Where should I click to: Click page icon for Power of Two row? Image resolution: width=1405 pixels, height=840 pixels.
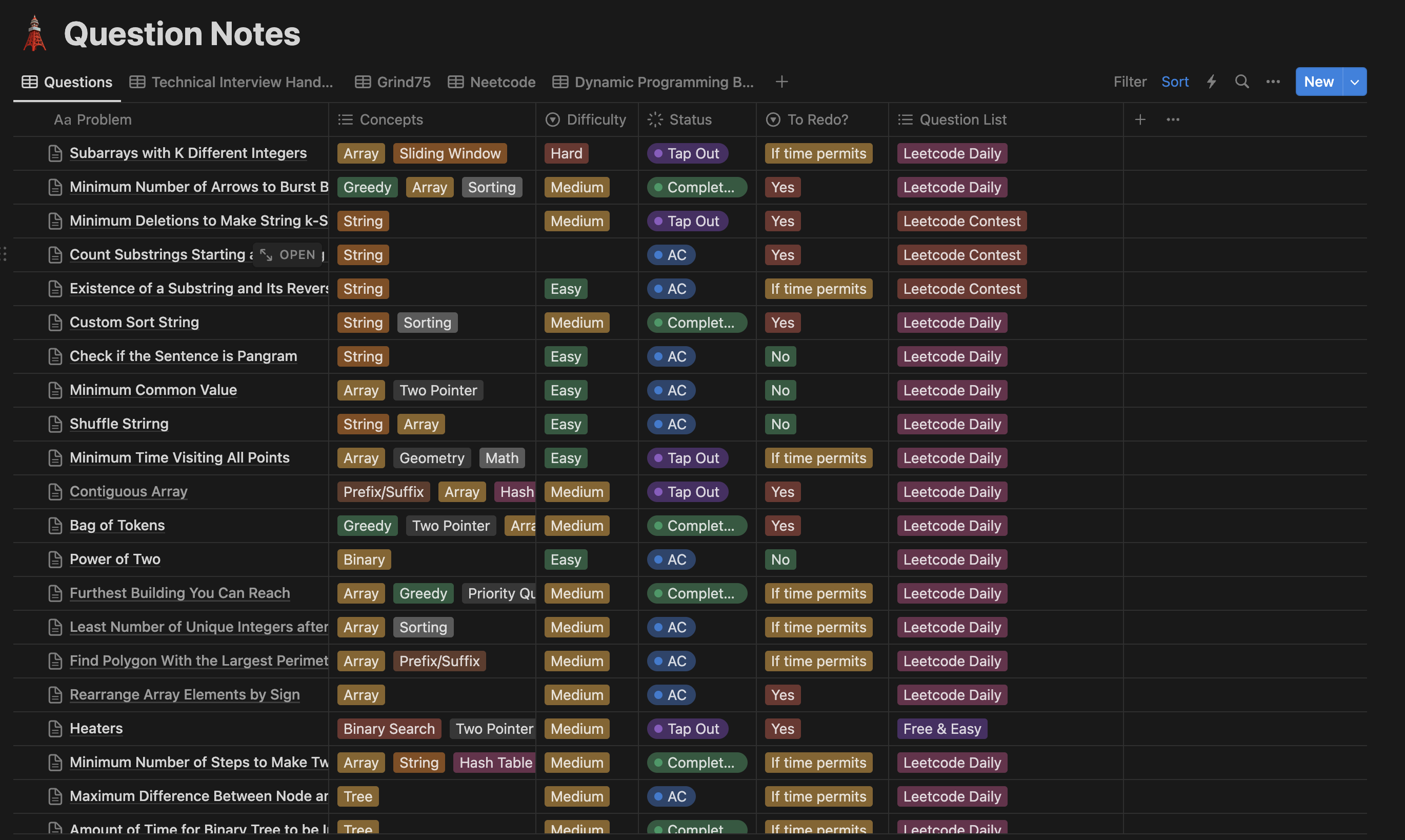click(x=55, y=559)
